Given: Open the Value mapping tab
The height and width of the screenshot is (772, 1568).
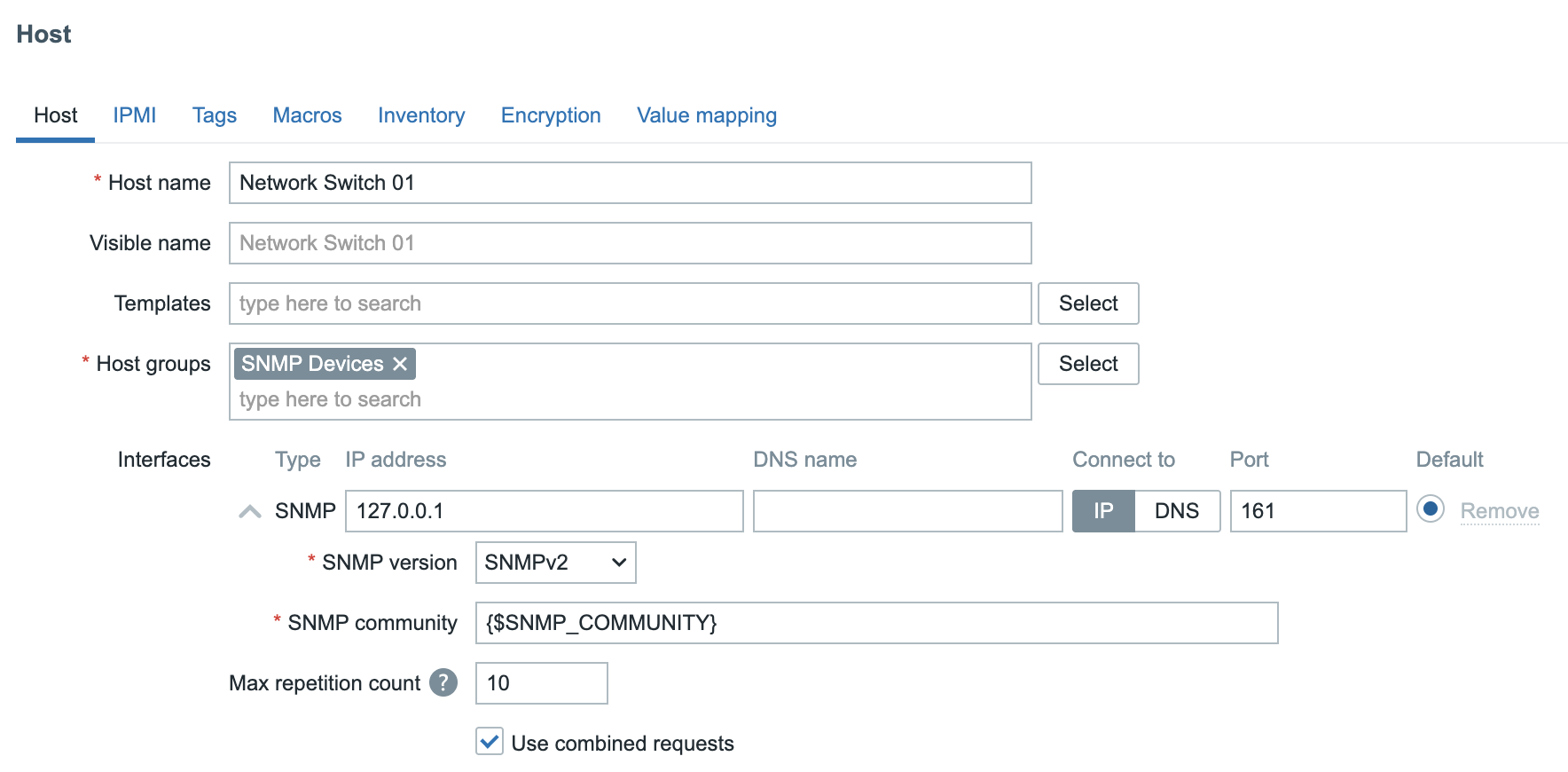Looking at the screenshot, I should [706, 115].
